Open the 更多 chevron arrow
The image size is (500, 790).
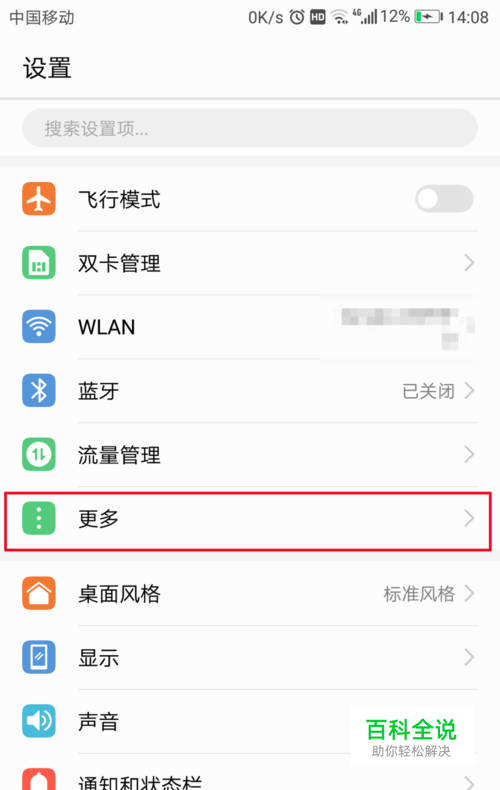coord(469,518)
